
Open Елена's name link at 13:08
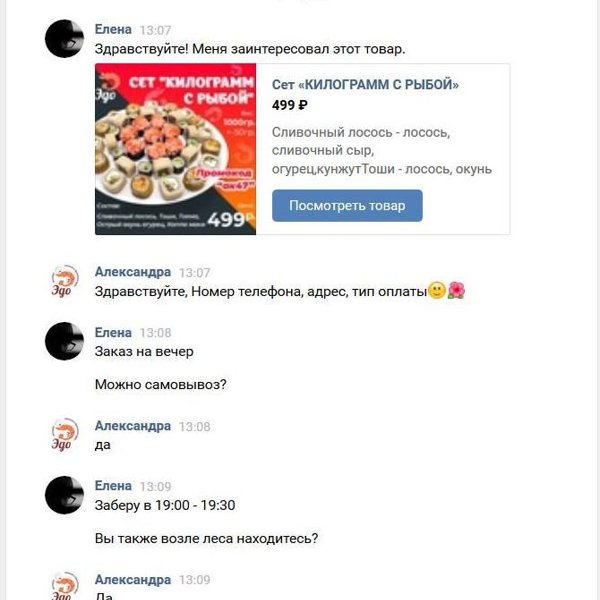pos(113,333)
